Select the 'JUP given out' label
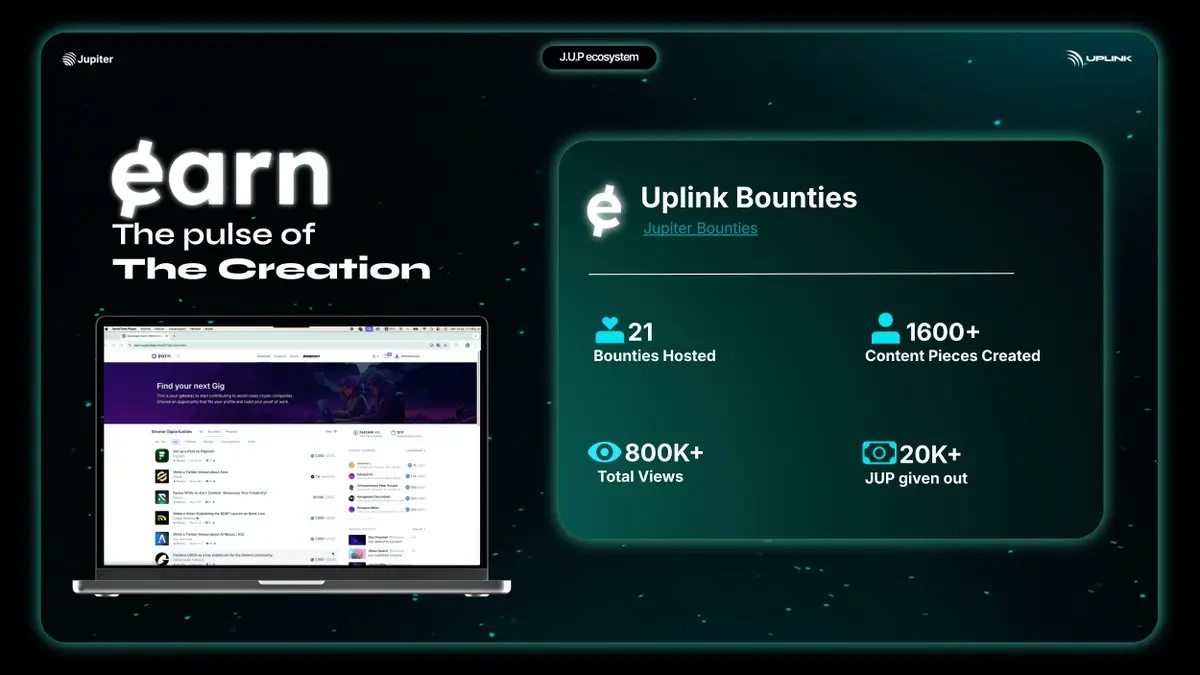 pos(916,478)
